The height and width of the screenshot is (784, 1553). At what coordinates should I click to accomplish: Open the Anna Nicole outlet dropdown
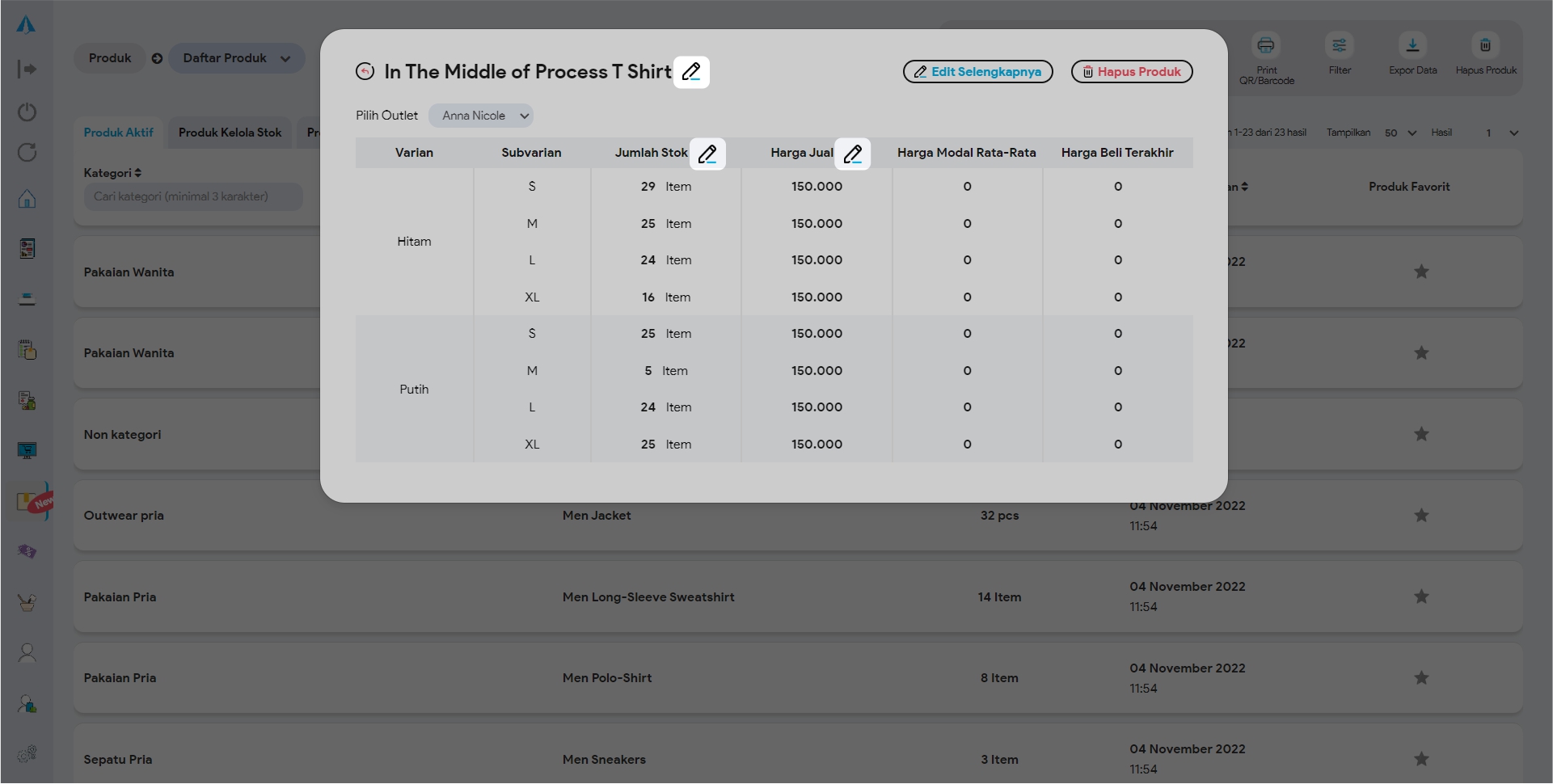pyautogui.click(x=481, y=116)
